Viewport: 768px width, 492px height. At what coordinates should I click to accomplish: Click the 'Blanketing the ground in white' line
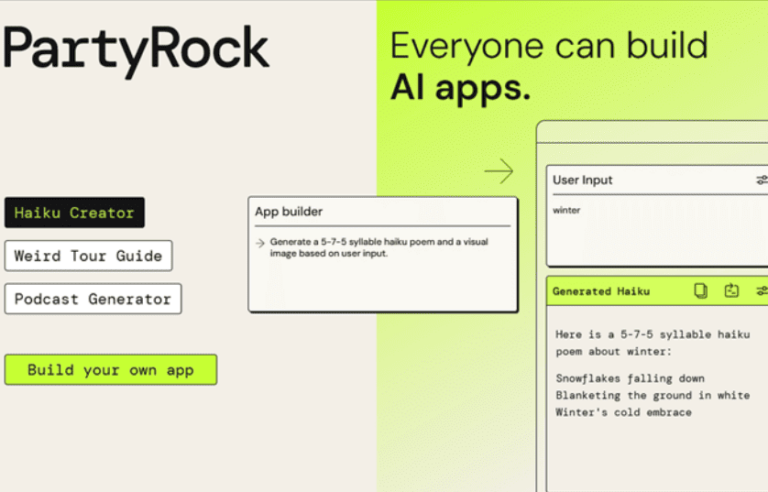(652, 395)
